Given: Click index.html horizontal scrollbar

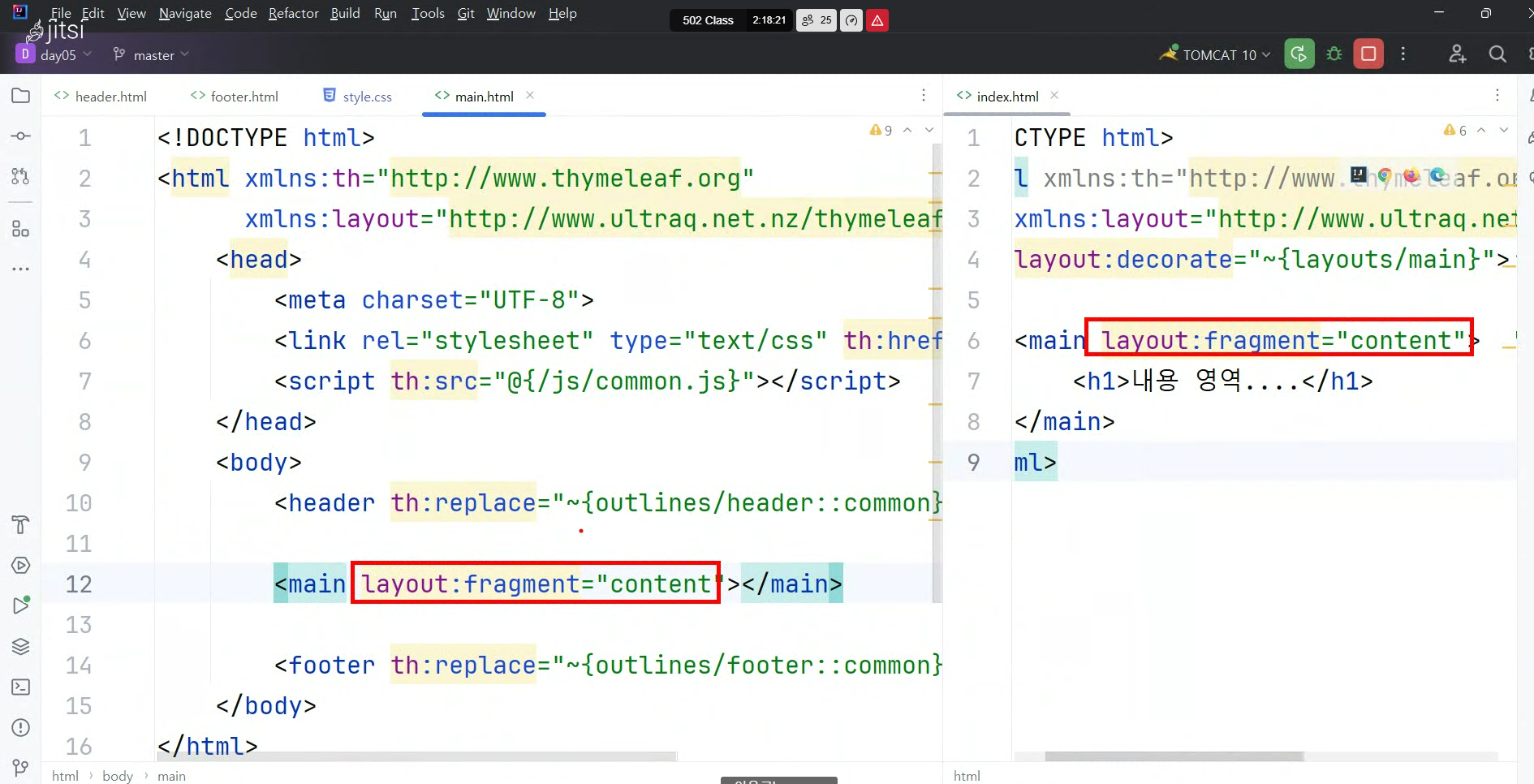Looking at the screenshot, I should tap(1174, 756).
